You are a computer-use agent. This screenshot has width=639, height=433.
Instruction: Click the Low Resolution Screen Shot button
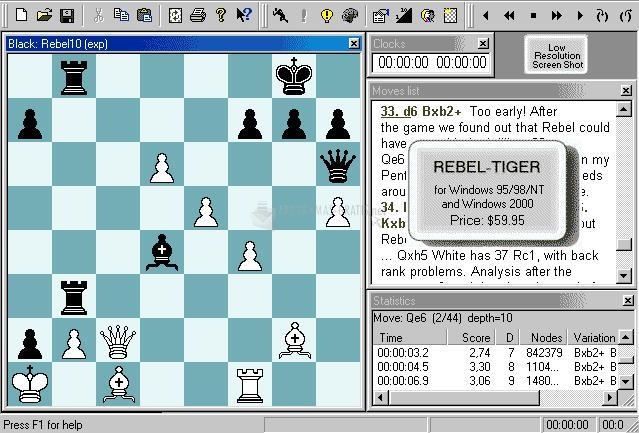point(557,55)
